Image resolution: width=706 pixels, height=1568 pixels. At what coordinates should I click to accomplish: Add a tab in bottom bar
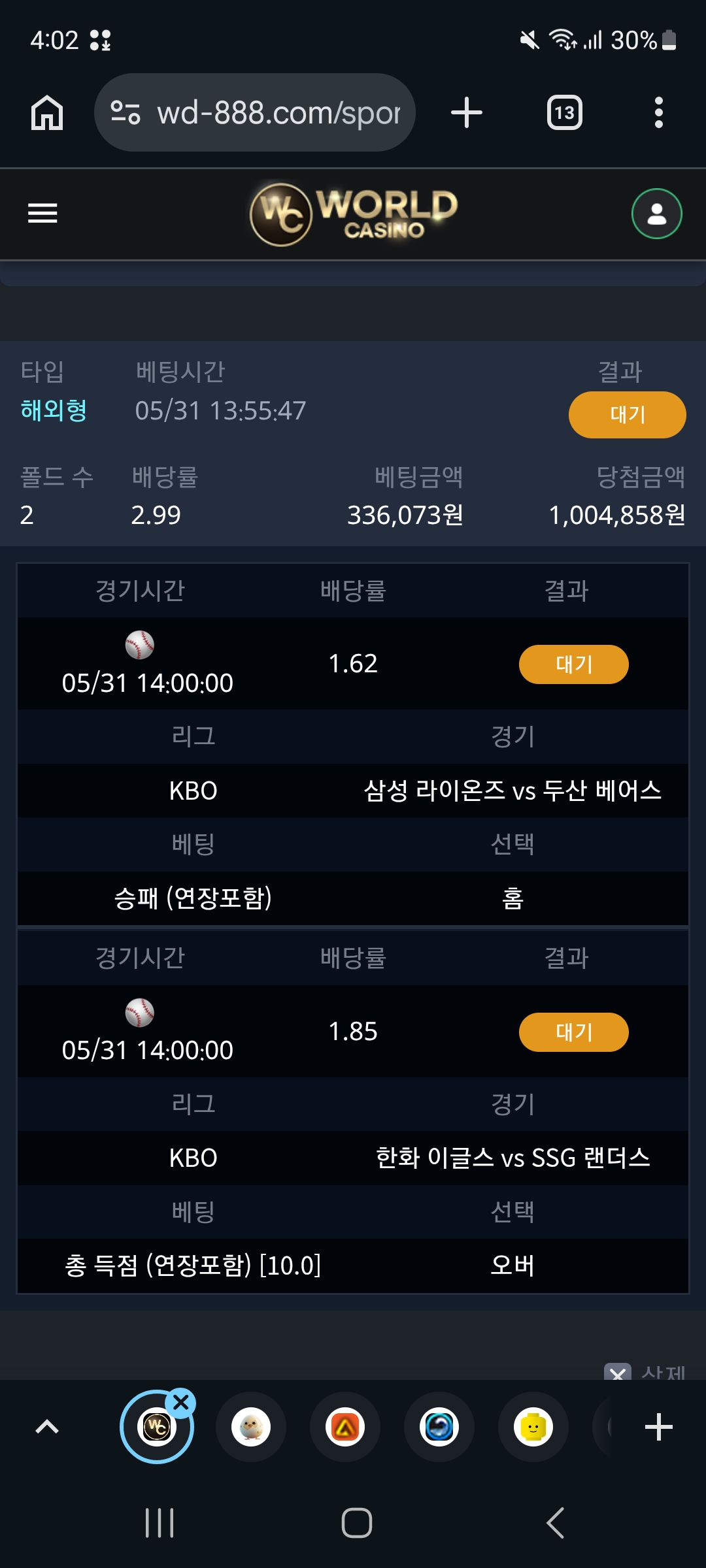(x=658, y=1427)
